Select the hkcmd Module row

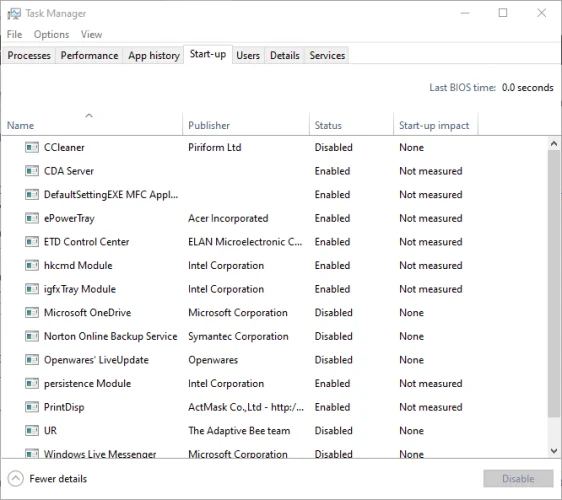(275, 266)
